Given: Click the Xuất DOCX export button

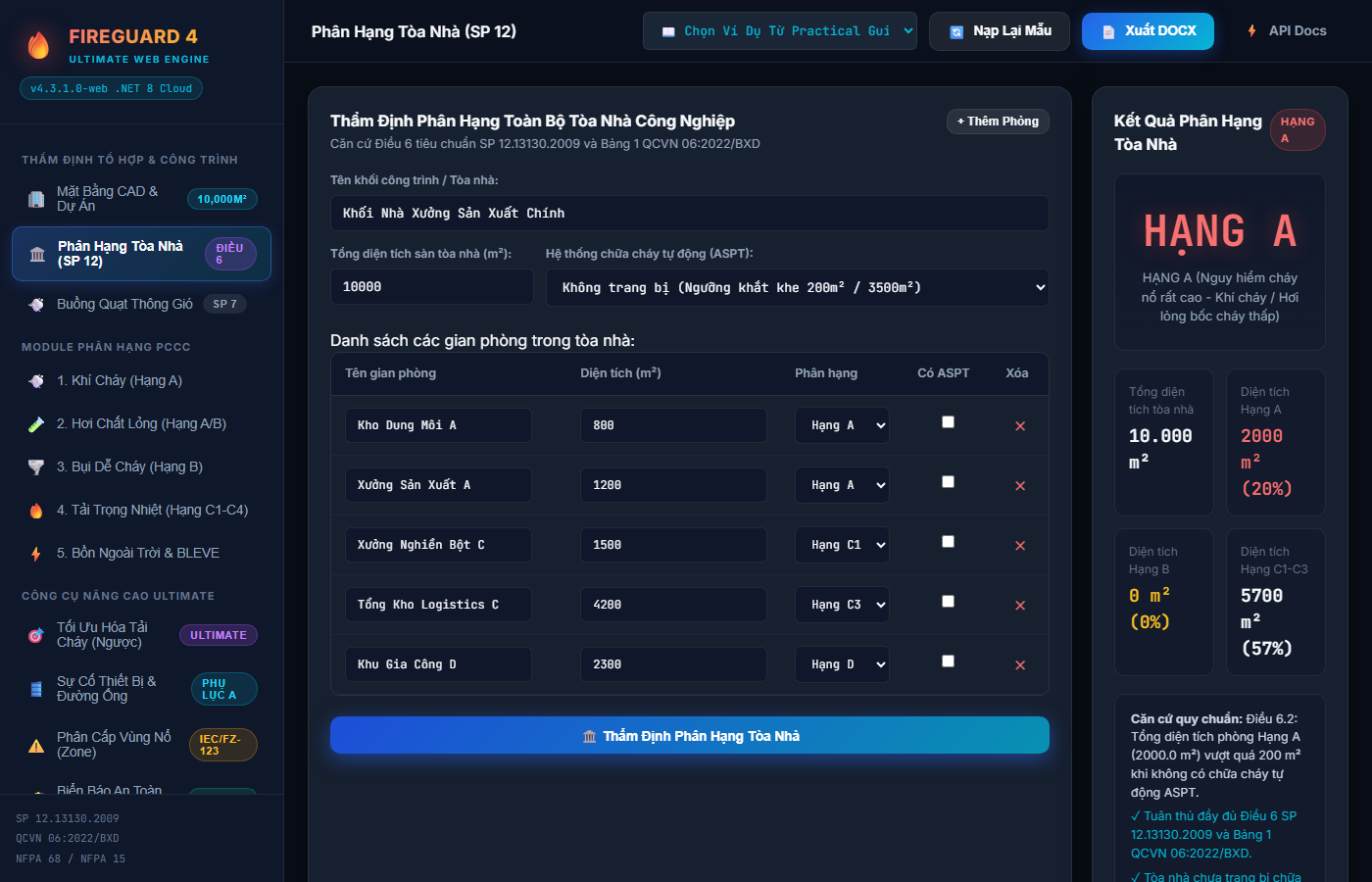Looking at the screenshot, I should 1148,31.
